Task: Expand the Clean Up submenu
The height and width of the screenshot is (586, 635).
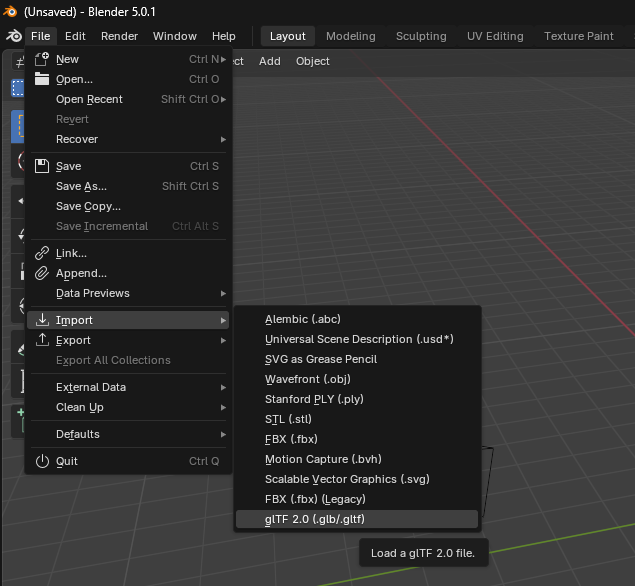Action: [x=128, y=407]
